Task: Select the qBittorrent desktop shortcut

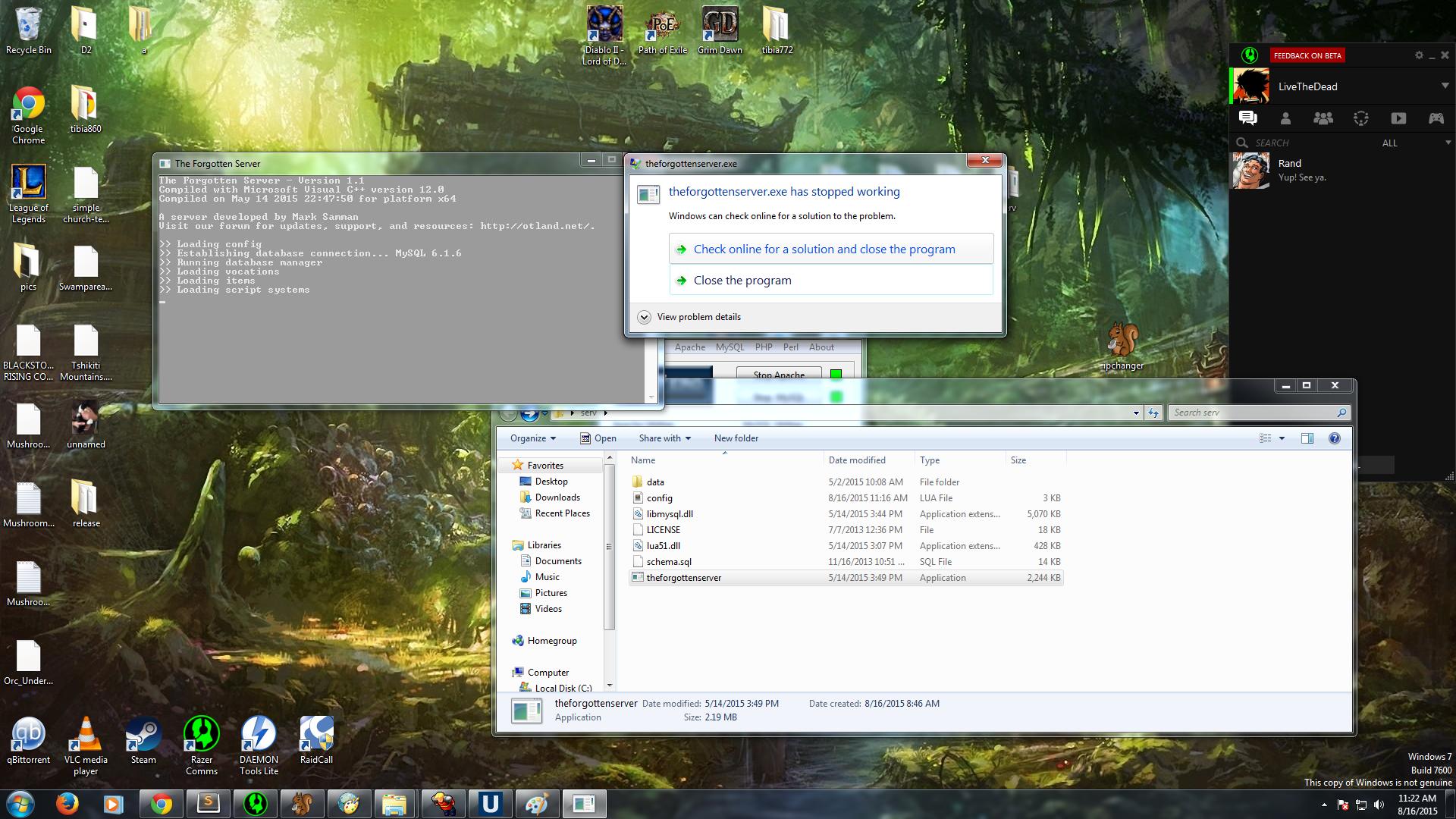Action: (29, 741)
